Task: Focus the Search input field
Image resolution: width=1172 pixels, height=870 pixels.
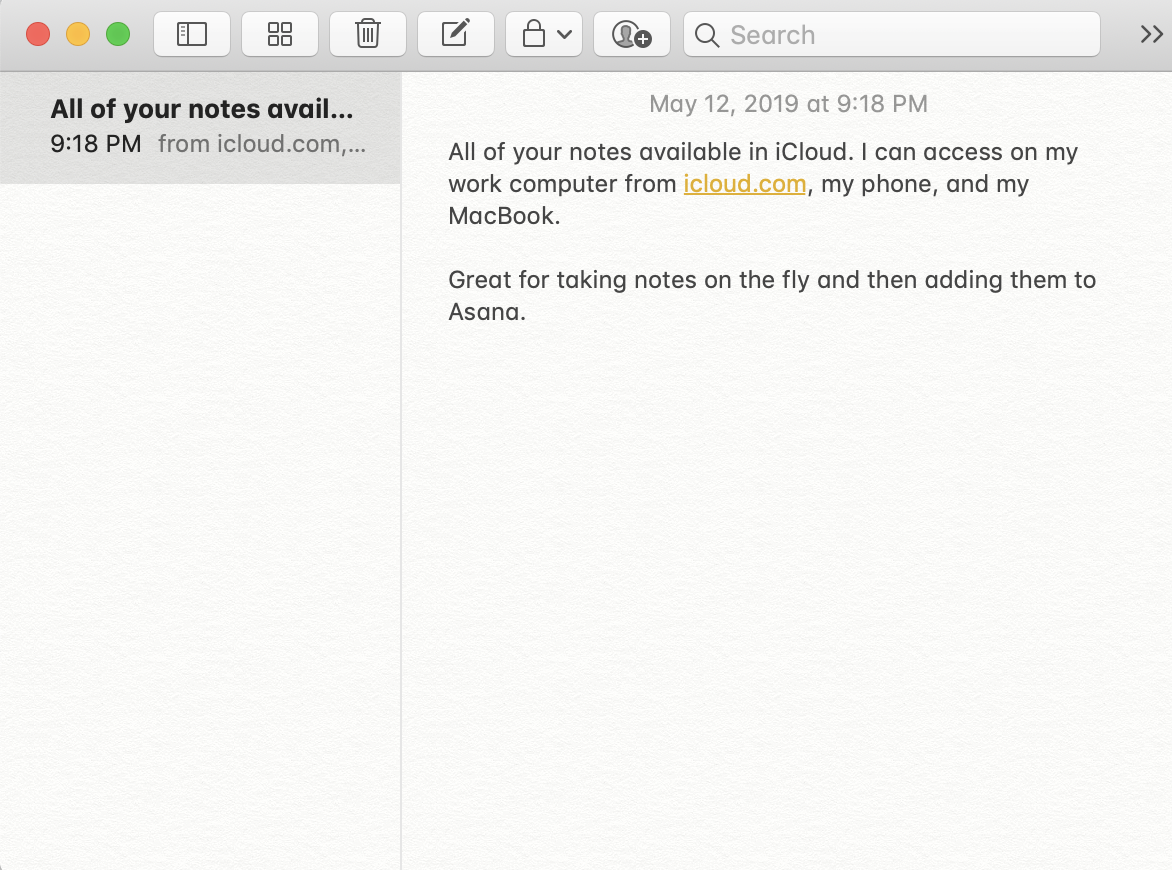Action: [900, 35]
